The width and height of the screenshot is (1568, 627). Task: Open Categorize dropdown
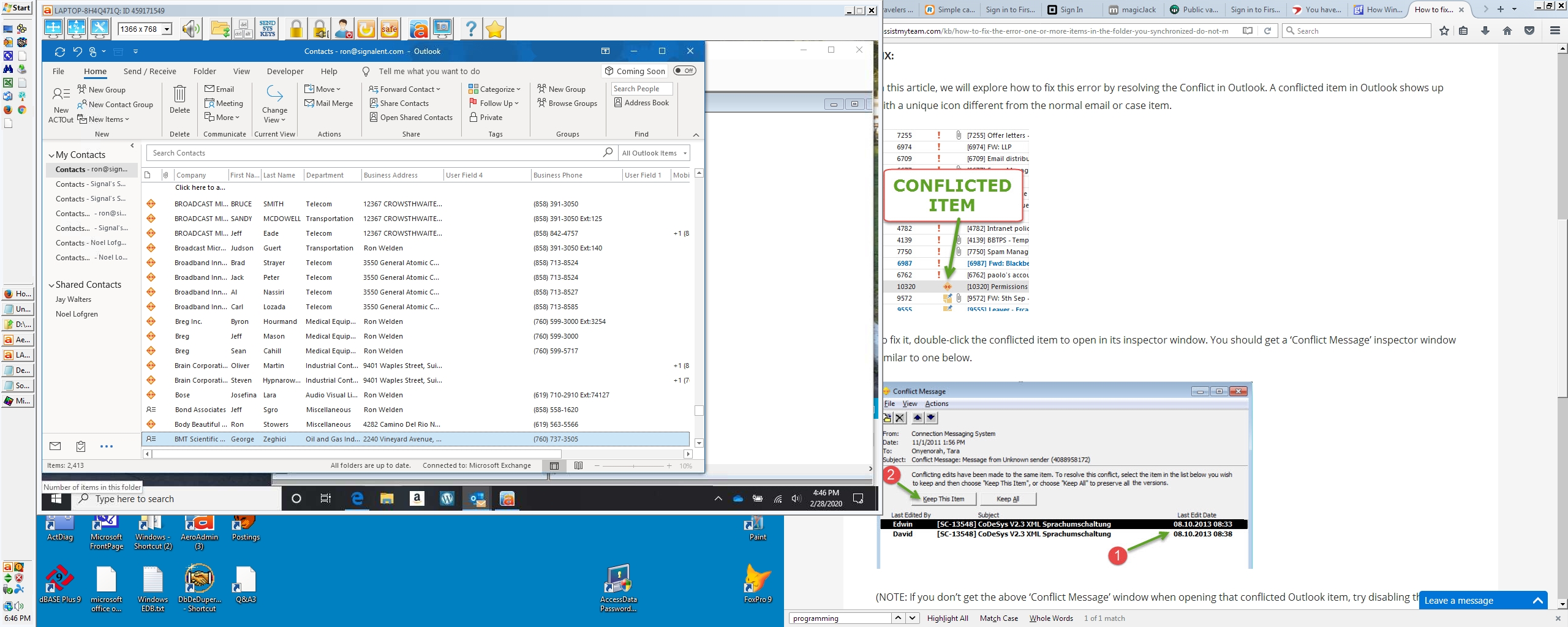tap(494, 89)
